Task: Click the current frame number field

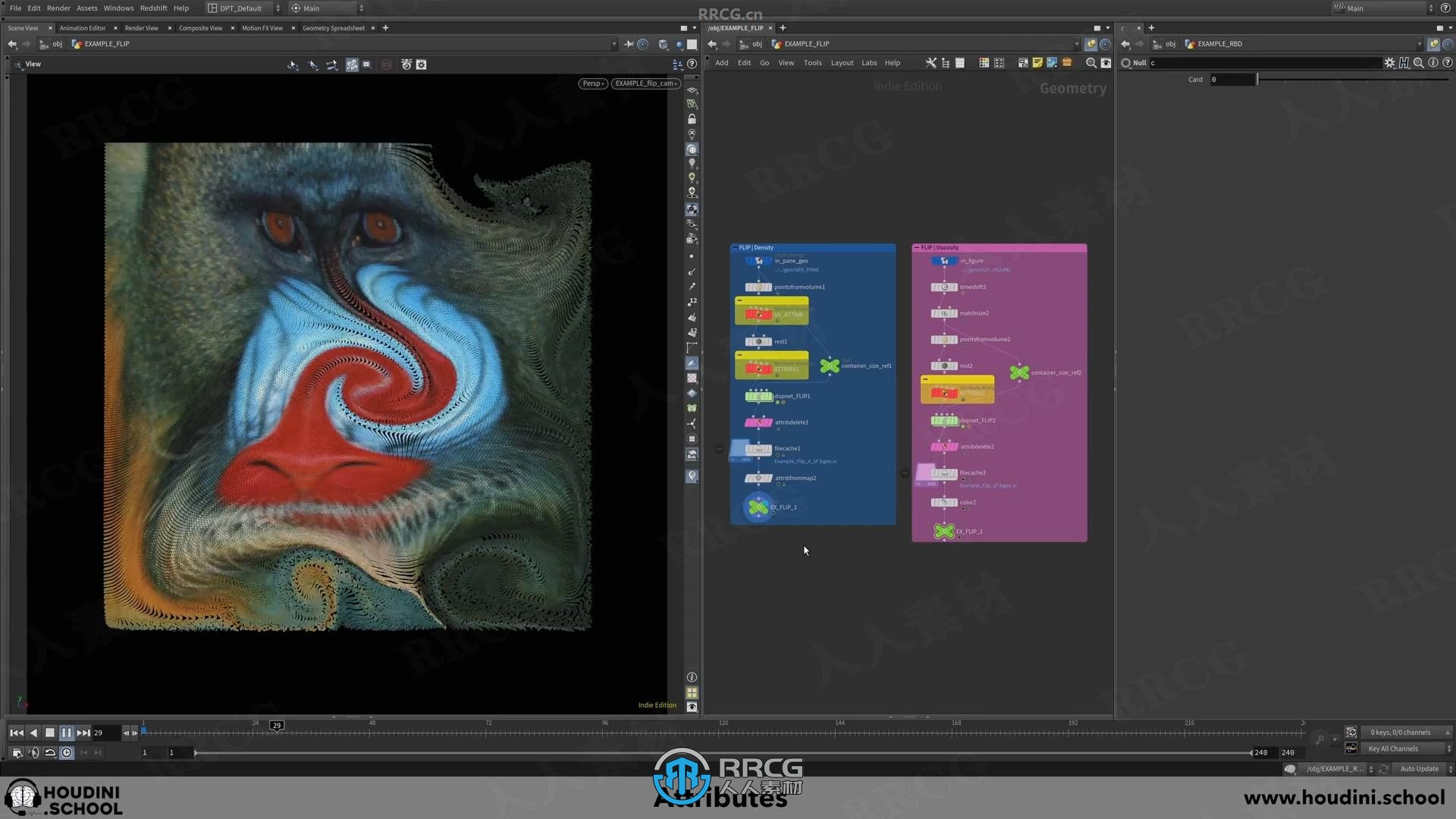Action: point(106,733)
